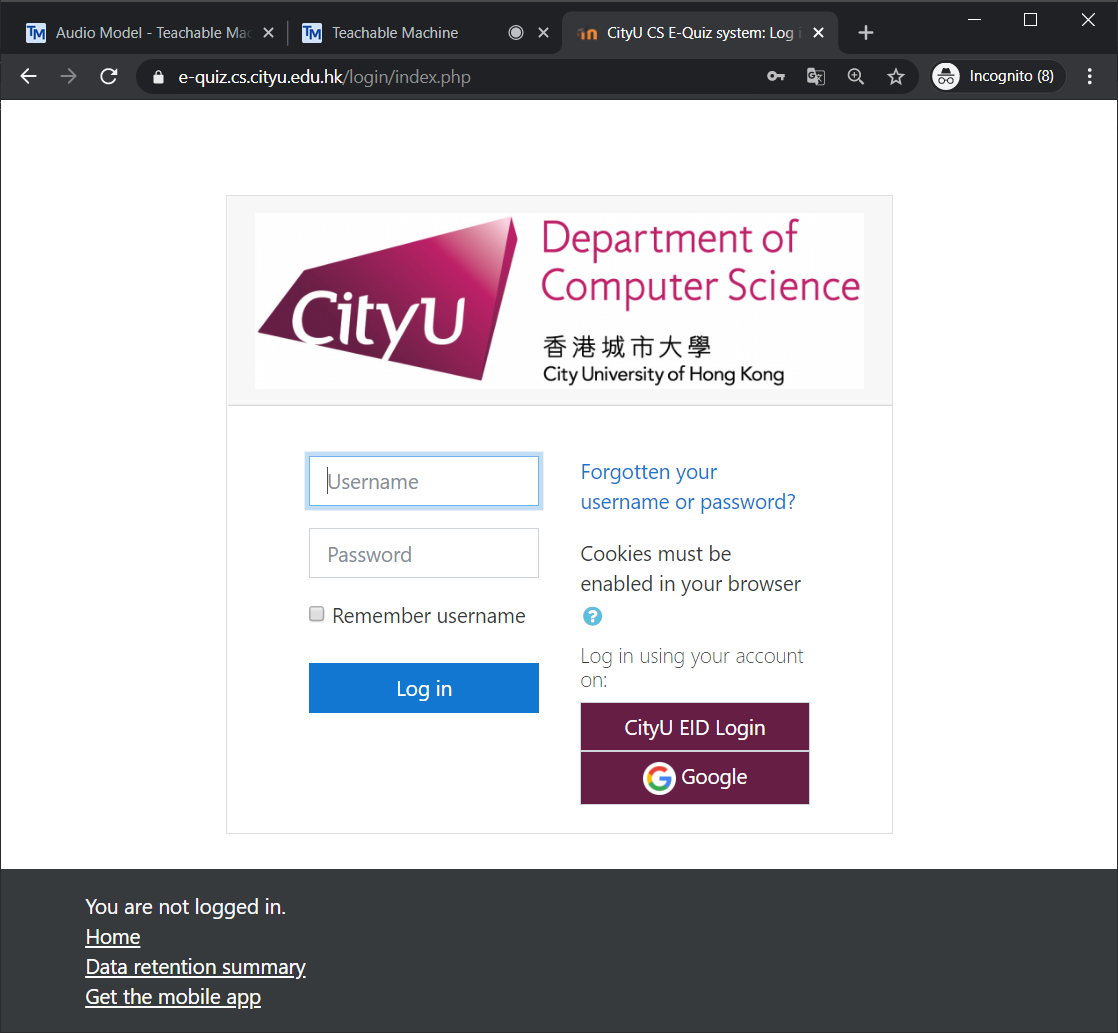Viewport: 1118px width, 1033px height.
Task: Sign in using the Google button
Action: (694, 778)
